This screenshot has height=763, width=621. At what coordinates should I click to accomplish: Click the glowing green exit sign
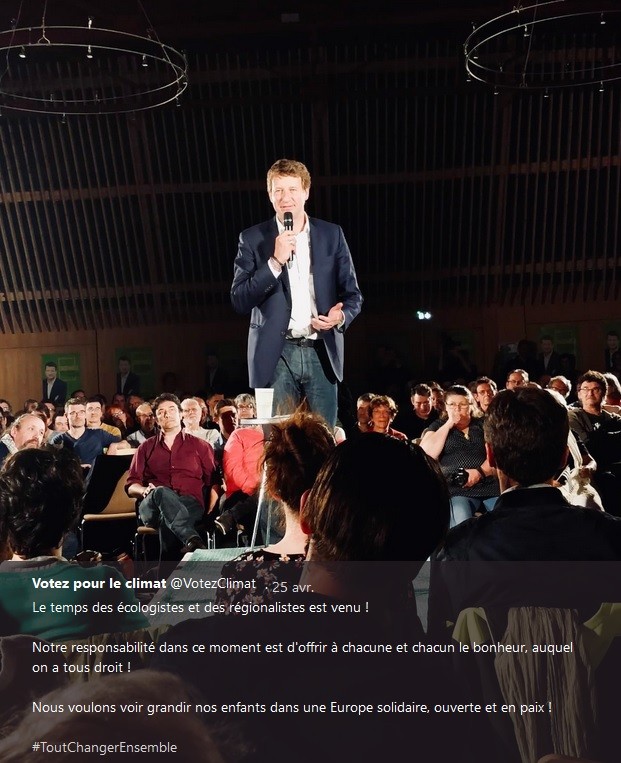(424, 315)
